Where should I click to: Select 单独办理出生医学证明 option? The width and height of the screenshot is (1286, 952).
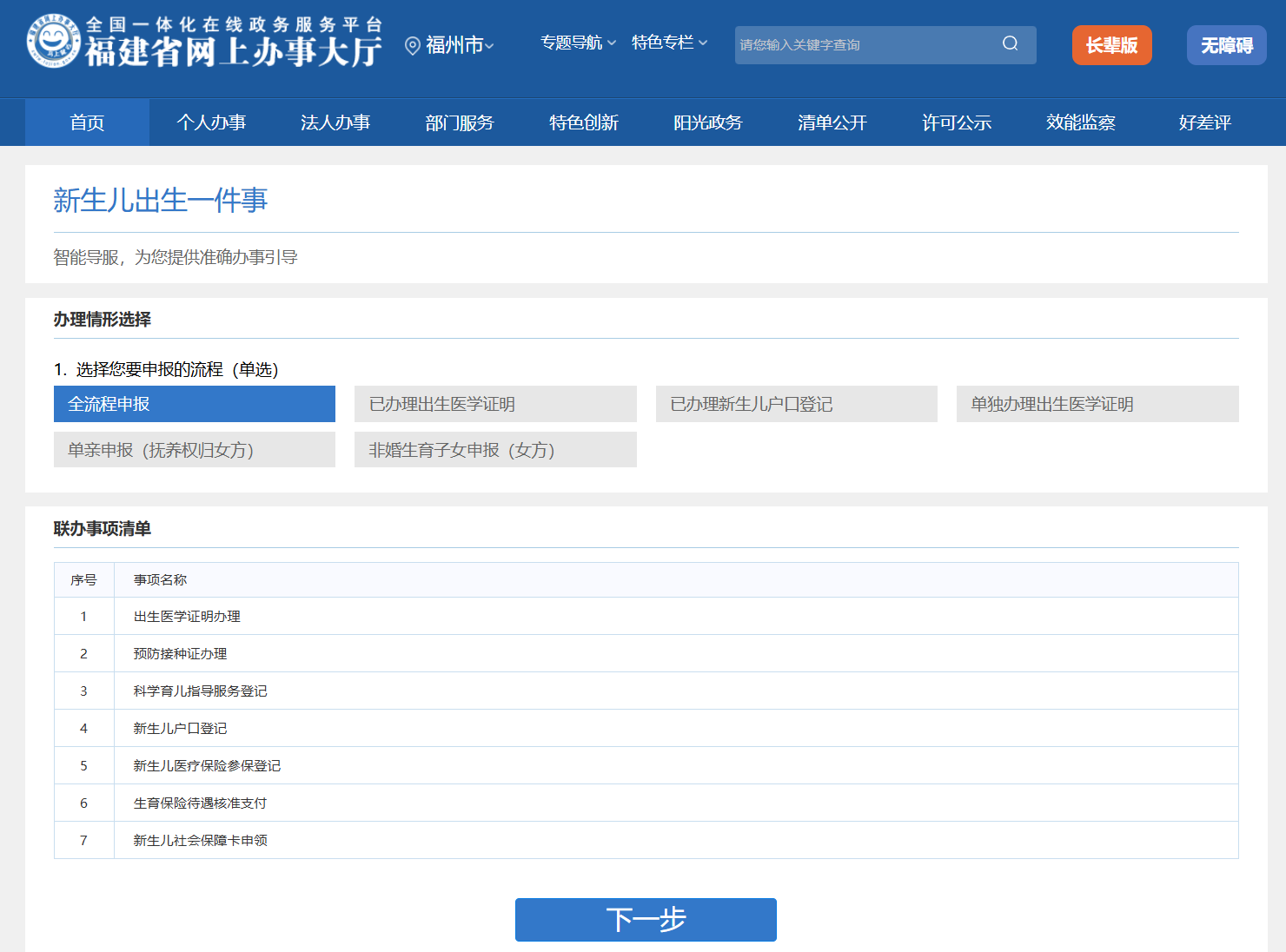(x=1097, y=404)
